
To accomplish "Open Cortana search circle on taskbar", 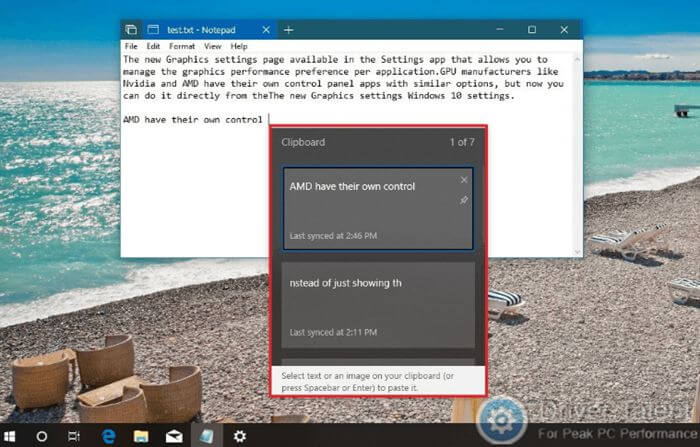I will tap(42, 436).
